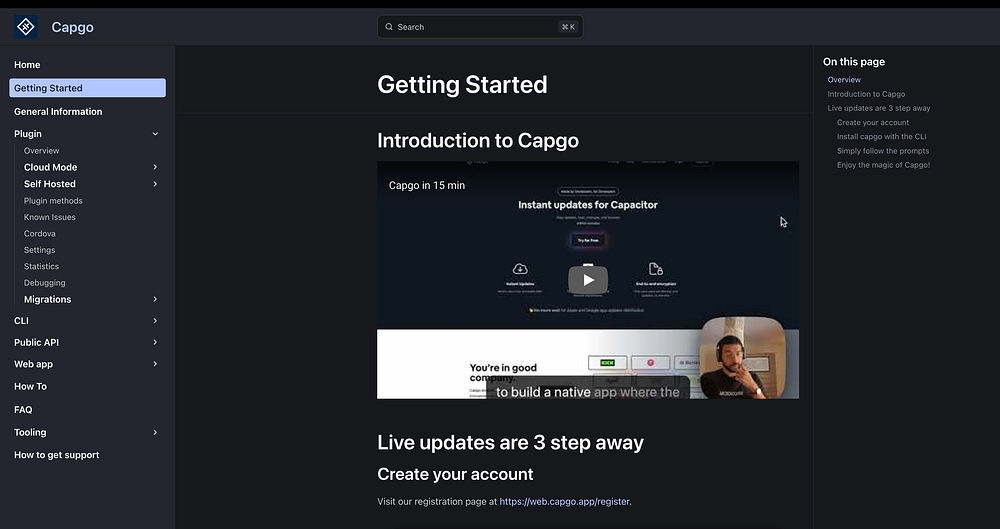
Task: Click the Introduction to Capgo heading
Action: pos(478,140)
